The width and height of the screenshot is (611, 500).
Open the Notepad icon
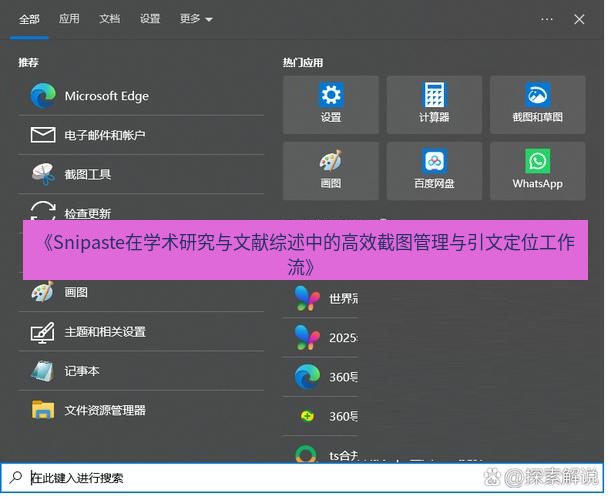42,371
